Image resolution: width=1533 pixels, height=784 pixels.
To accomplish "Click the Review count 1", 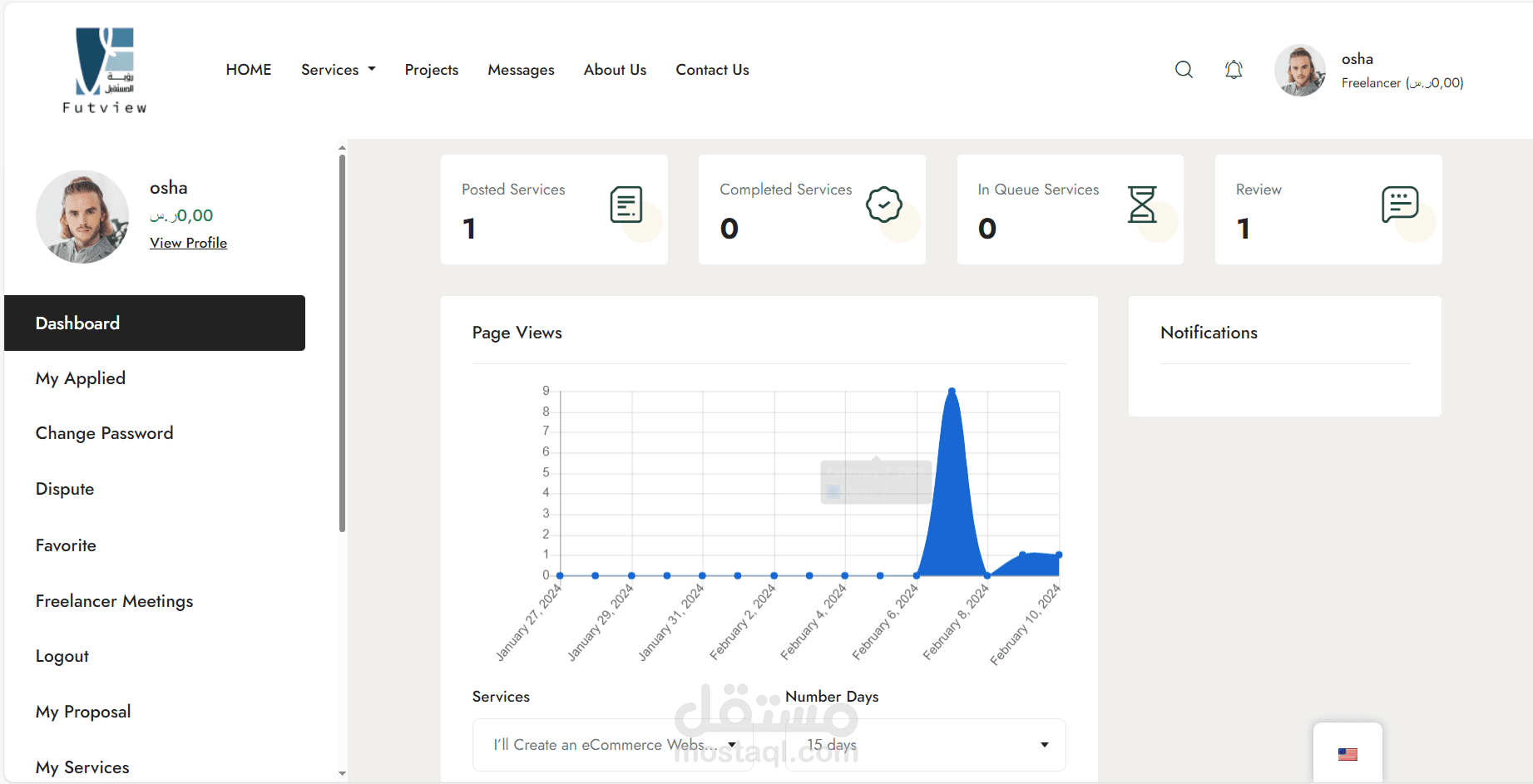I will tap(1244, 229).
